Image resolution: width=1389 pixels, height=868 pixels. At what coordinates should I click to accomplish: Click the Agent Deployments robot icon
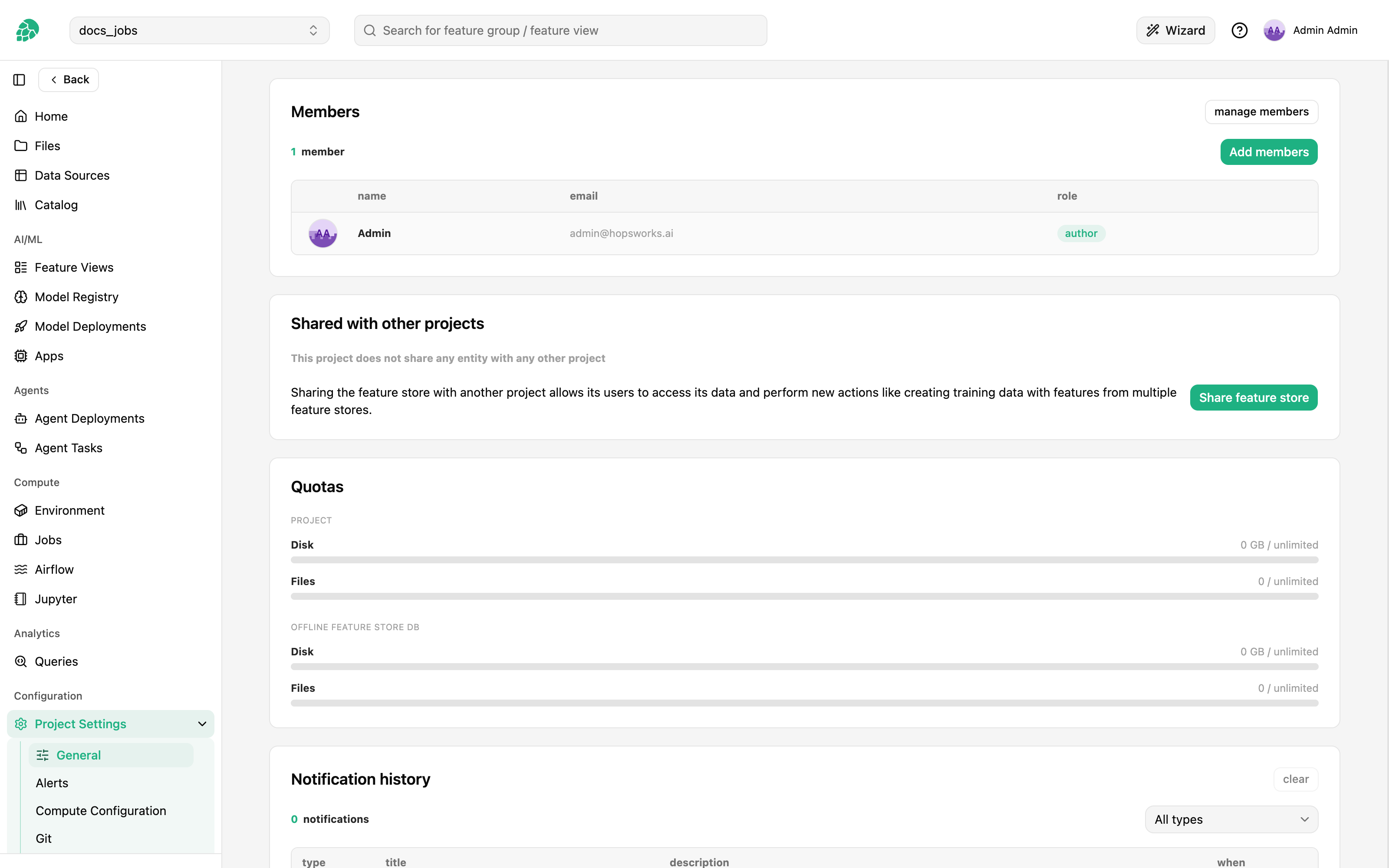tap(21, 418)
